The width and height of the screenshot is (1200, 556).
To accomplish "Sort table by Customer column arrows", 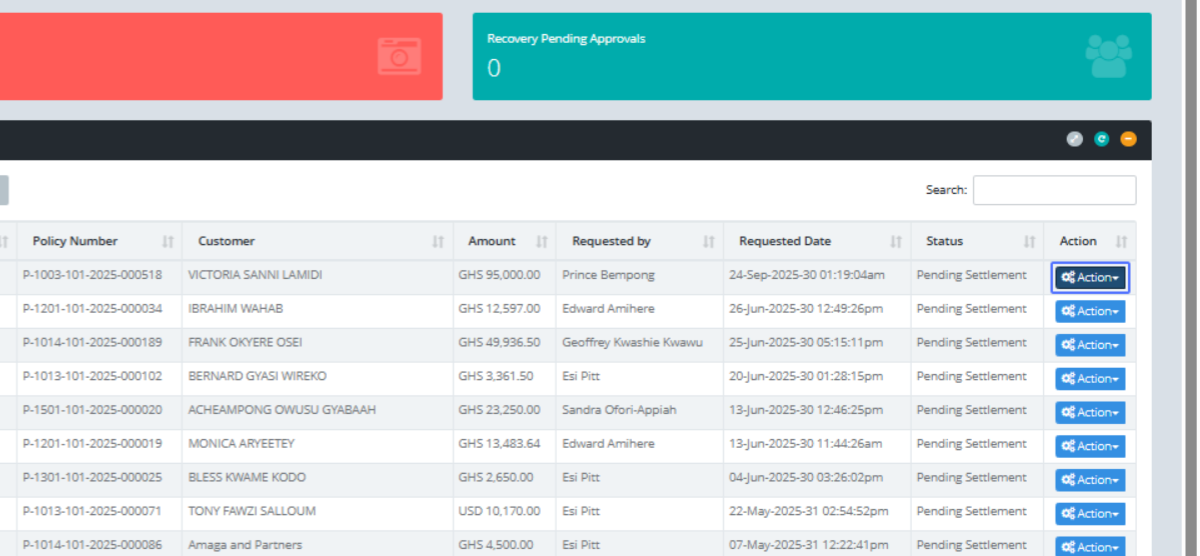I will pos(438,242).
